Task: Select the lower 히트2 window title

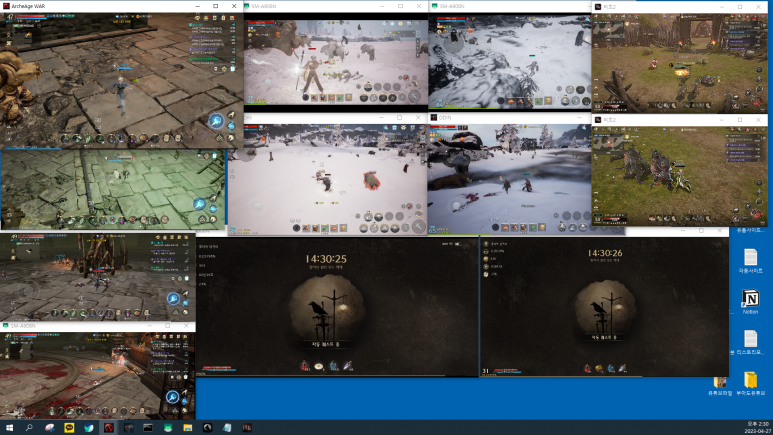Action: (x=609, y=120)
